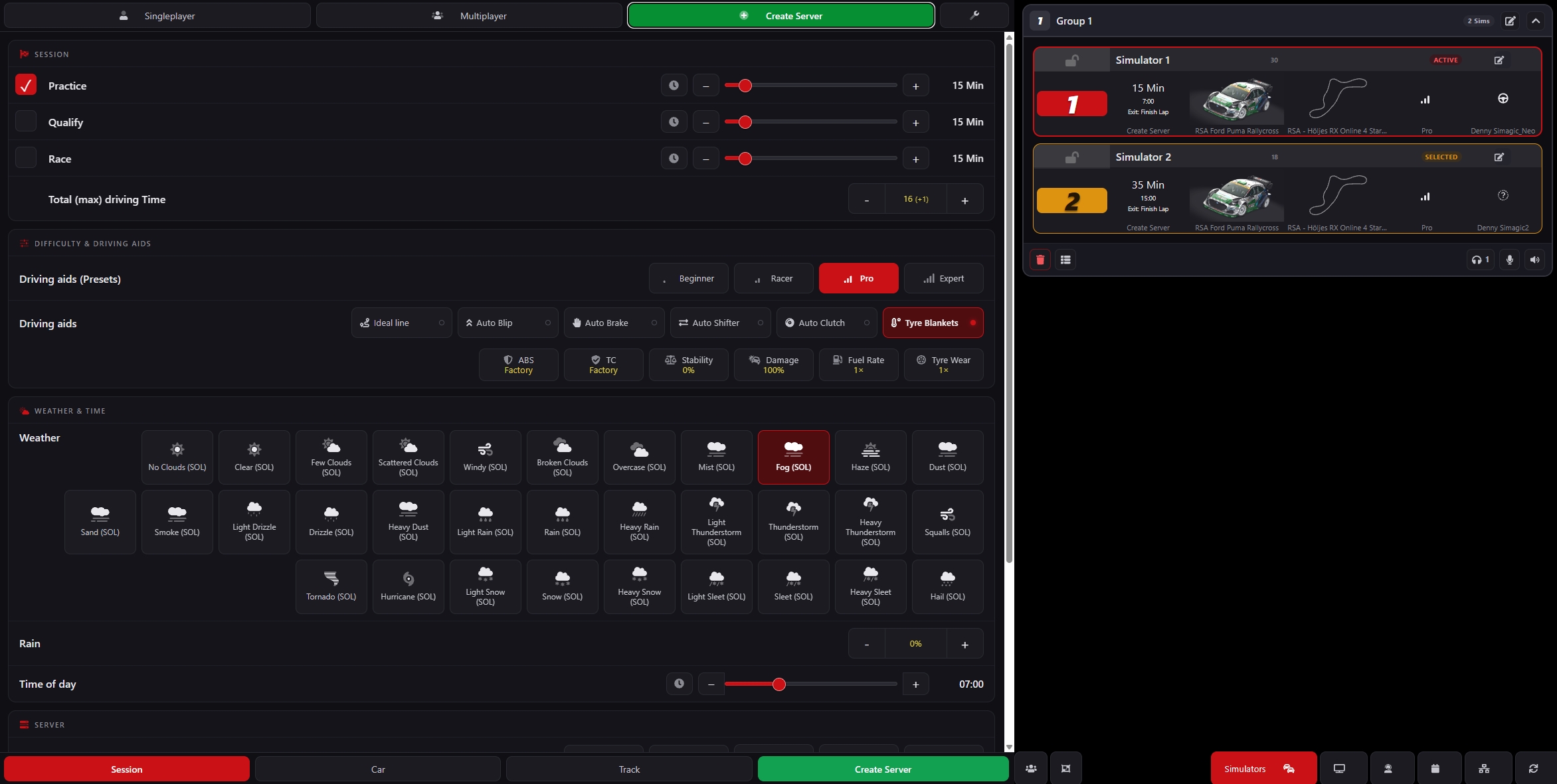1557x784 pixels.
Task: Open the calendar icon in bottom toolbar
Action: (x=1435, y=769)
